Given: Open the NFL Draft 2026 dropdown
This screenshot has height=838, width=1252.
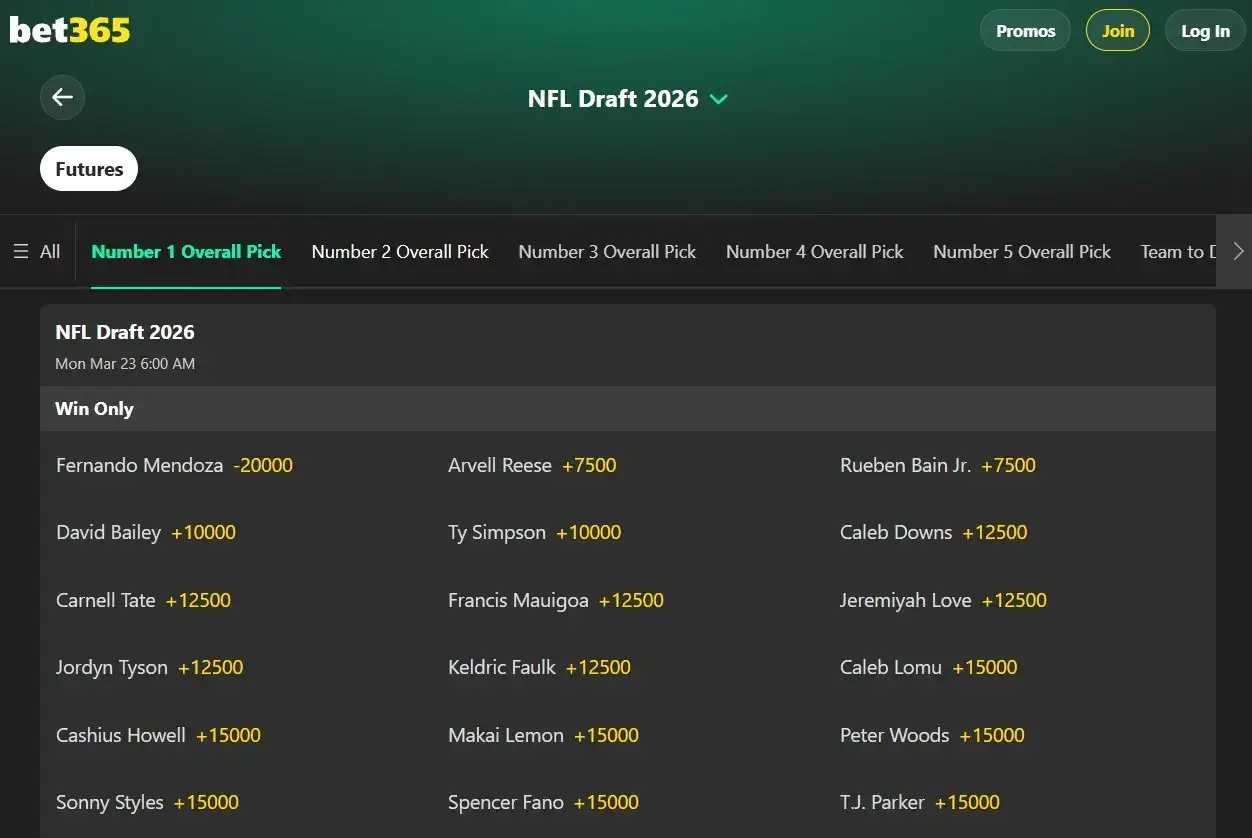Looking at the screenshot, I should coord(628,98).
